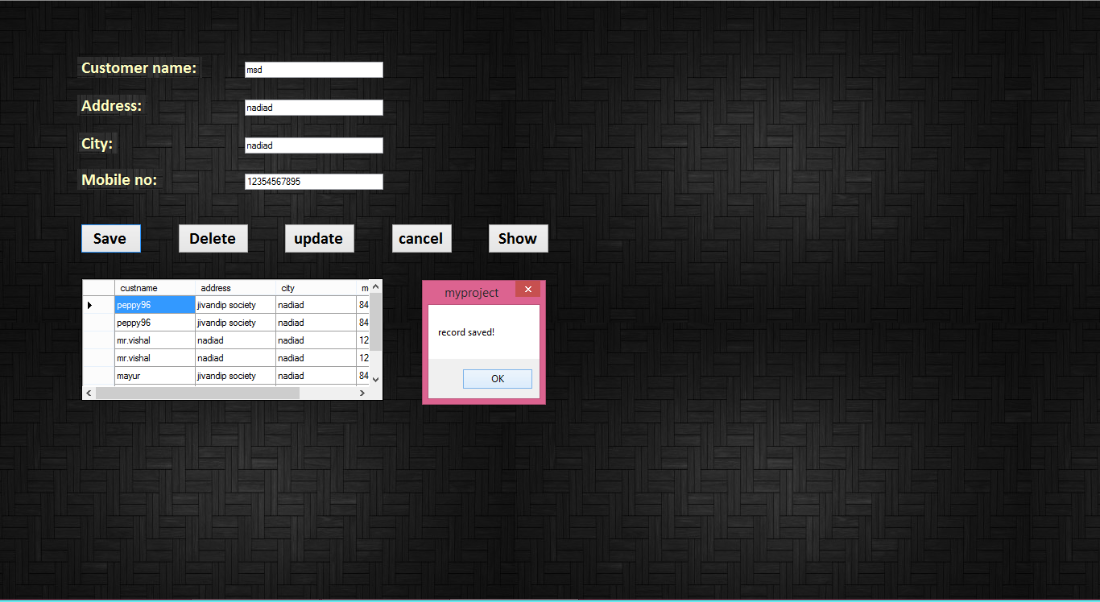Image resolution: width=1100 pixels, height=602 pixels.
Task: Click the Customer name: label
Action: (x=139, y=68)
